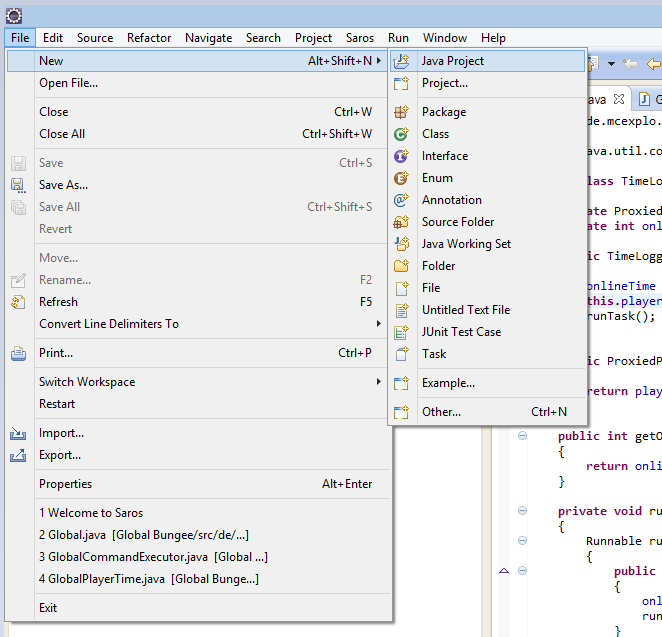662x637 pixels.
Task: Click the Interface icon in New submenu
Action: (x=402, y=156)
